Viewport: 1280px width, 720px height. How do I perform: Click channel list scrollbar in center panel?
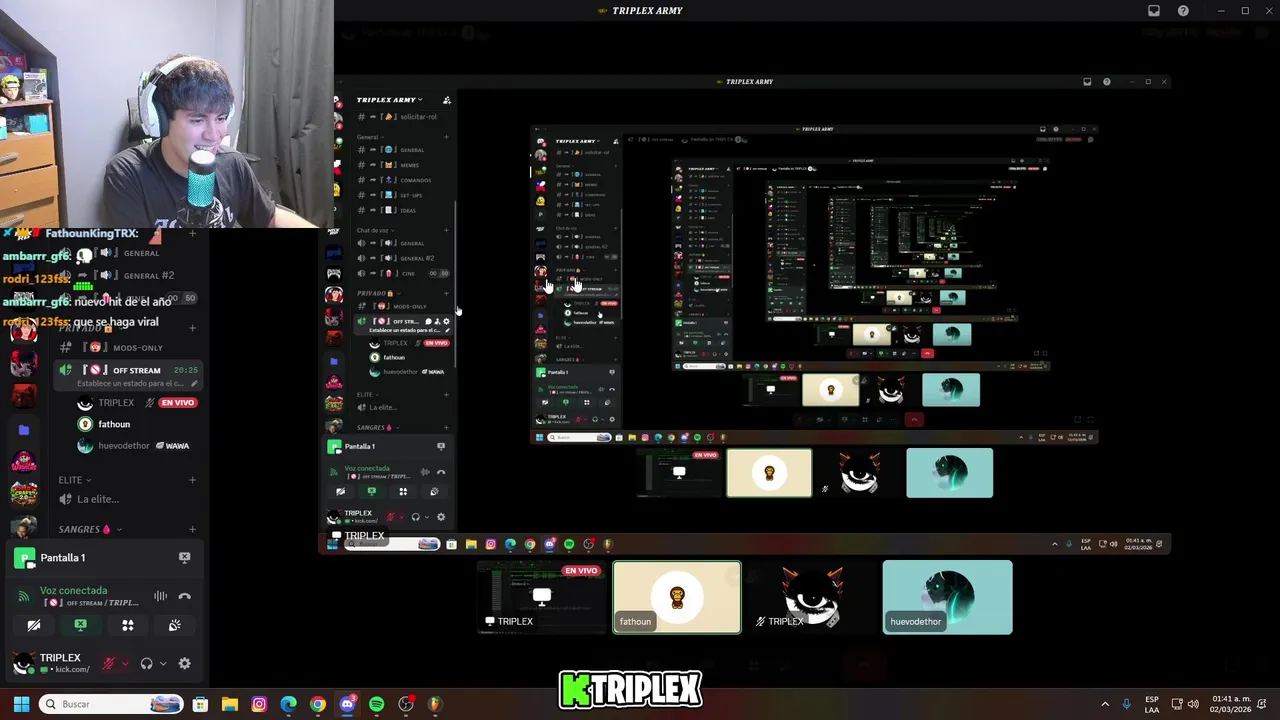pyautogui.click(x=456, y=285)
